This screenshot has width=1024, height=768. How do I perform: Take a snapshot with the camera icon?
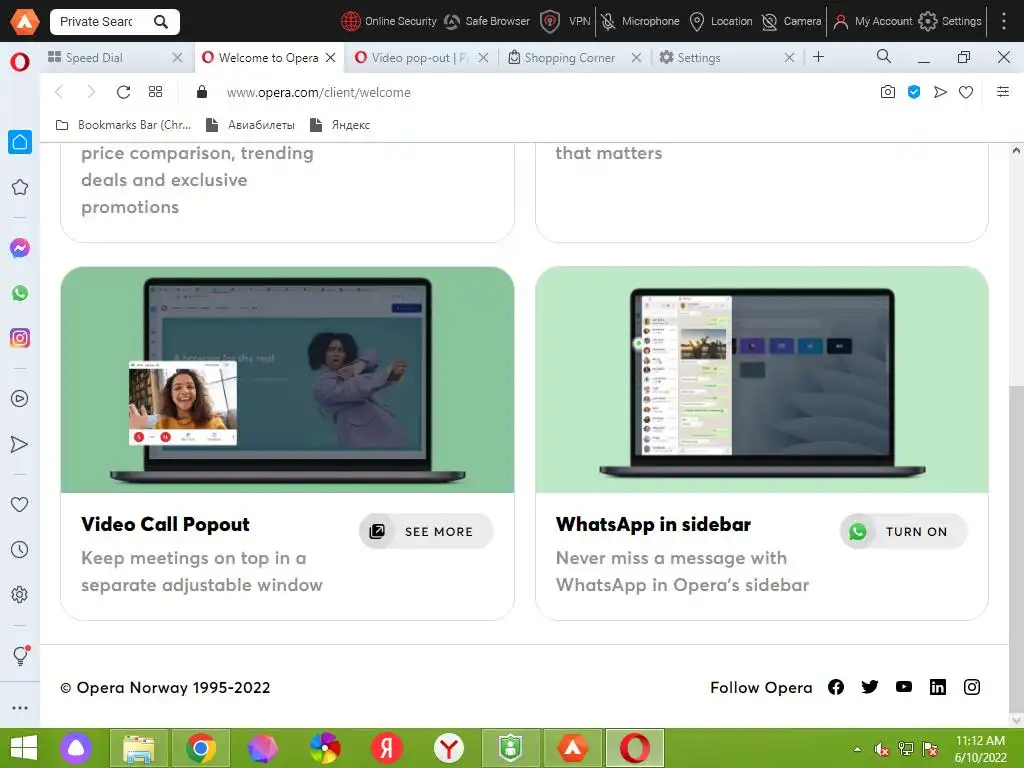click(888, 92)
